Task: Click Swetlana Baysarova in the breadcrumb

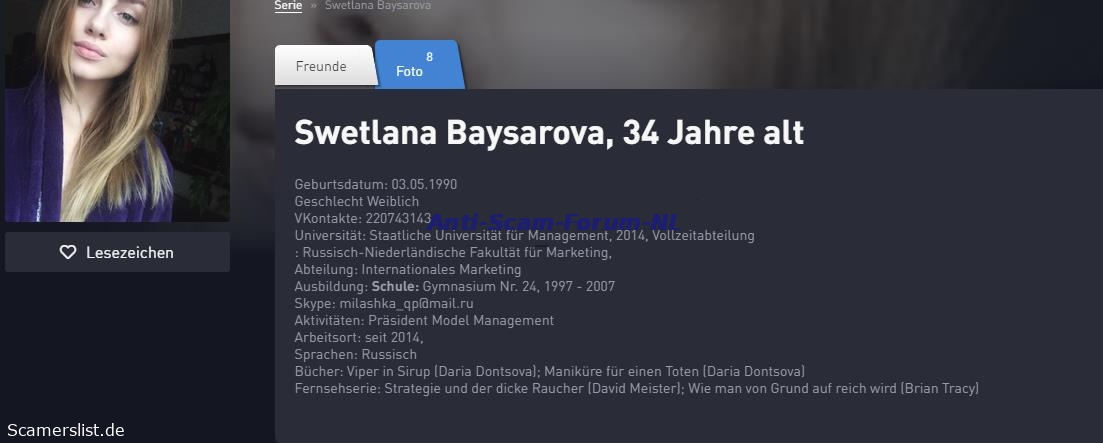Action: 377,5
